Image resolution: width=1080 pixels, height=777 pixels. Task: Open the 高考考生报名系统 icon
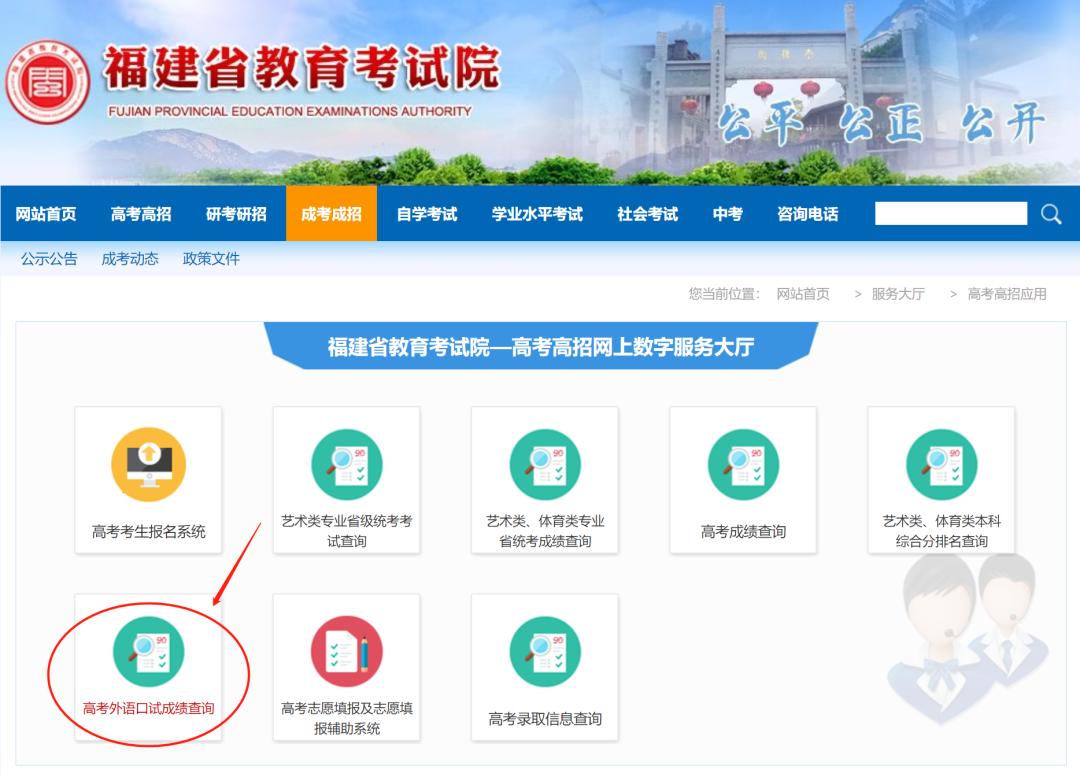coord(147,479)
